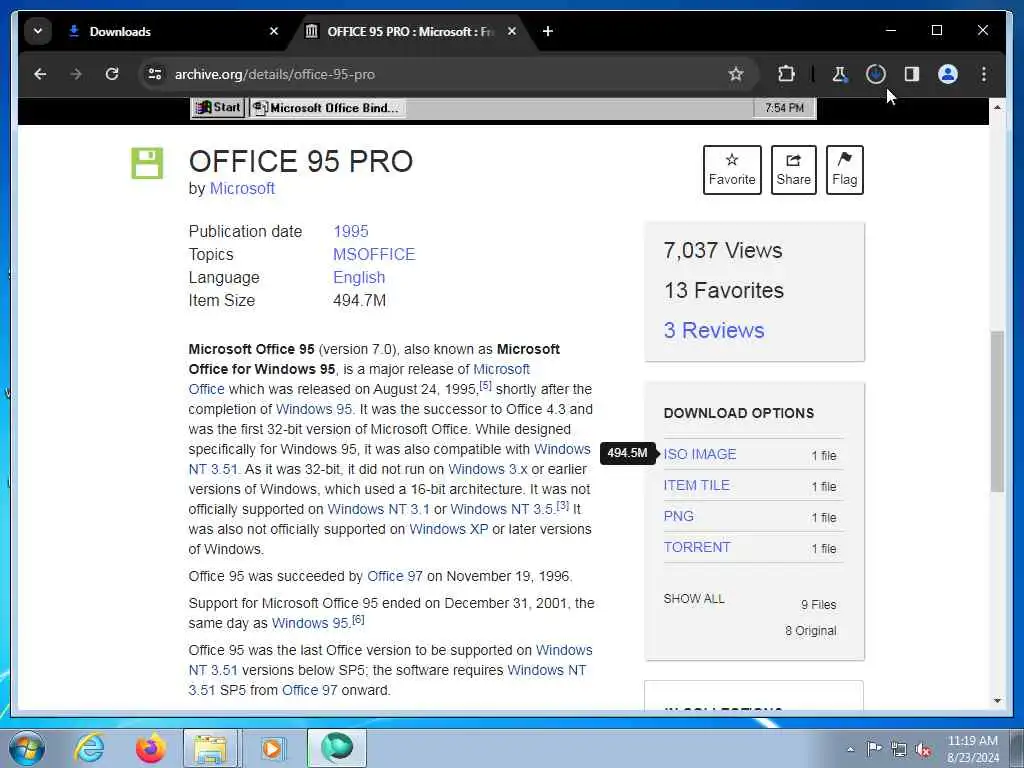
Task: Select the active browser taskbar icon
Action: pos(337,748)
